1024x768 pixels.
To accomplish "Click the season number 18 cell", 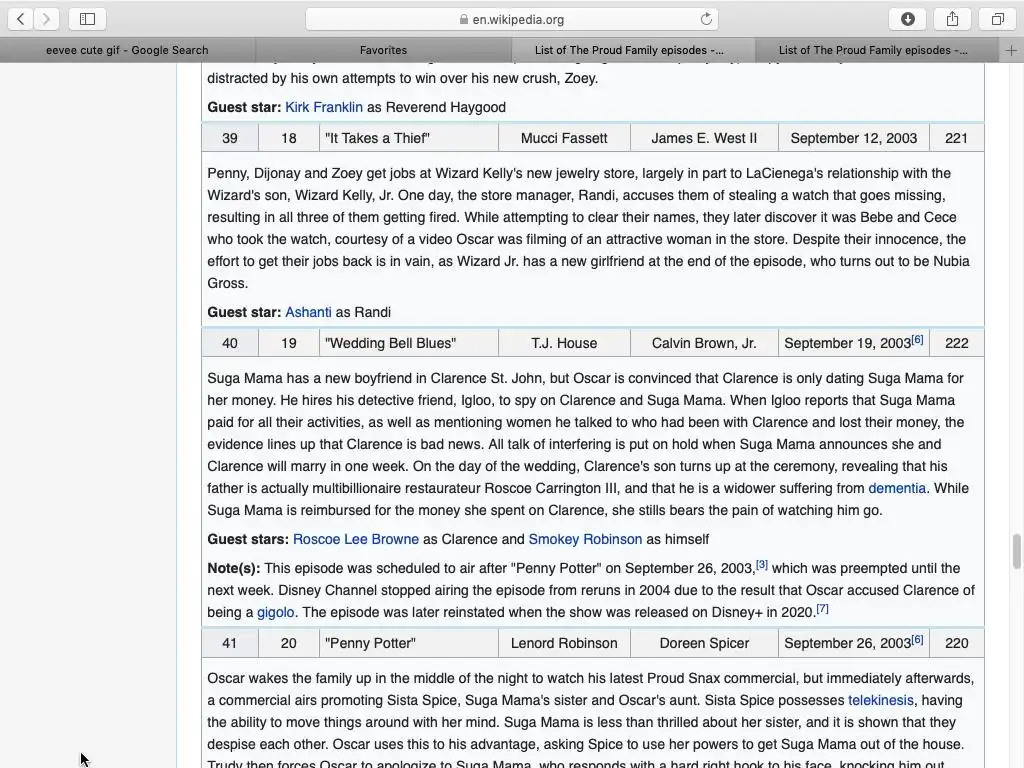I will tap(289, 138).
